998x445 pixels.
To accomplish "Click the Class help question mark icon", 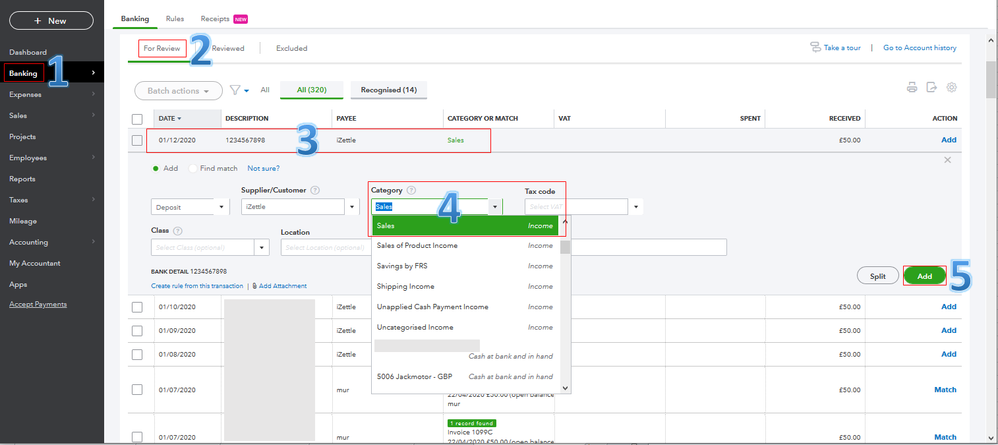I will (178, 232).
